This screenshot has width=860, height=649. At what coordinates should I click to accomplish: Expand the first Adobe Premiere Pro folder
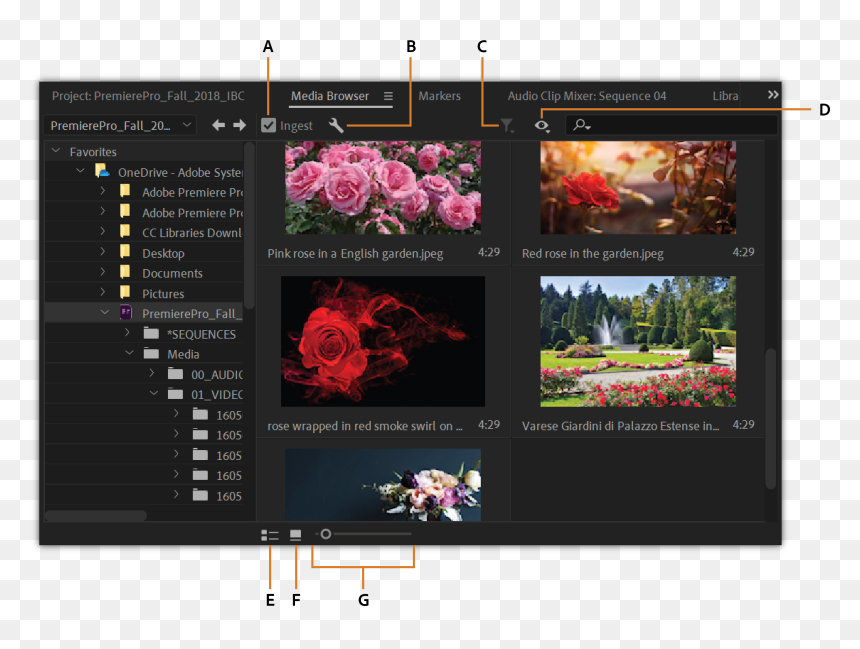tap(103, 191)
